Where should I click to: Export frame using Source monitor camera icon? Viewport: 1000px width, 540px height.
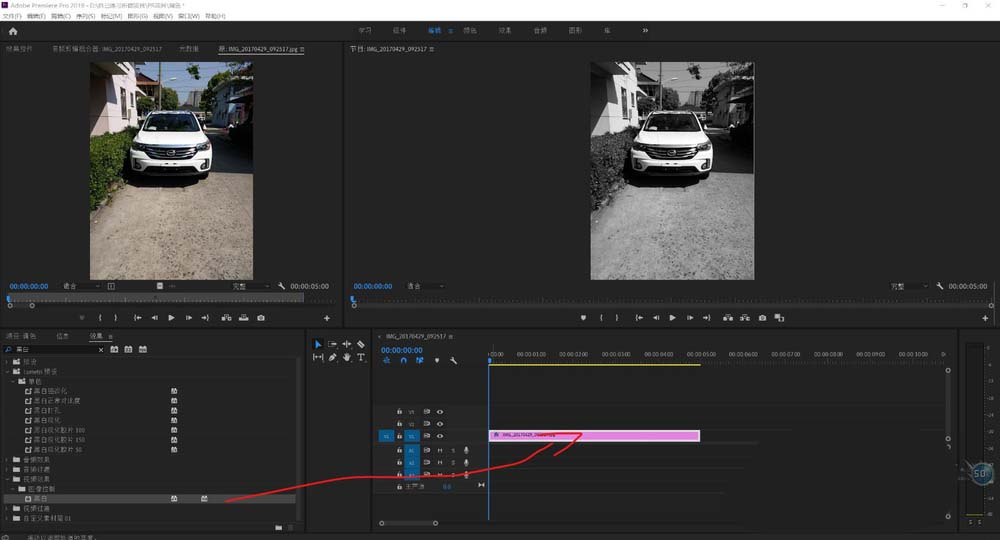[261, 318]
